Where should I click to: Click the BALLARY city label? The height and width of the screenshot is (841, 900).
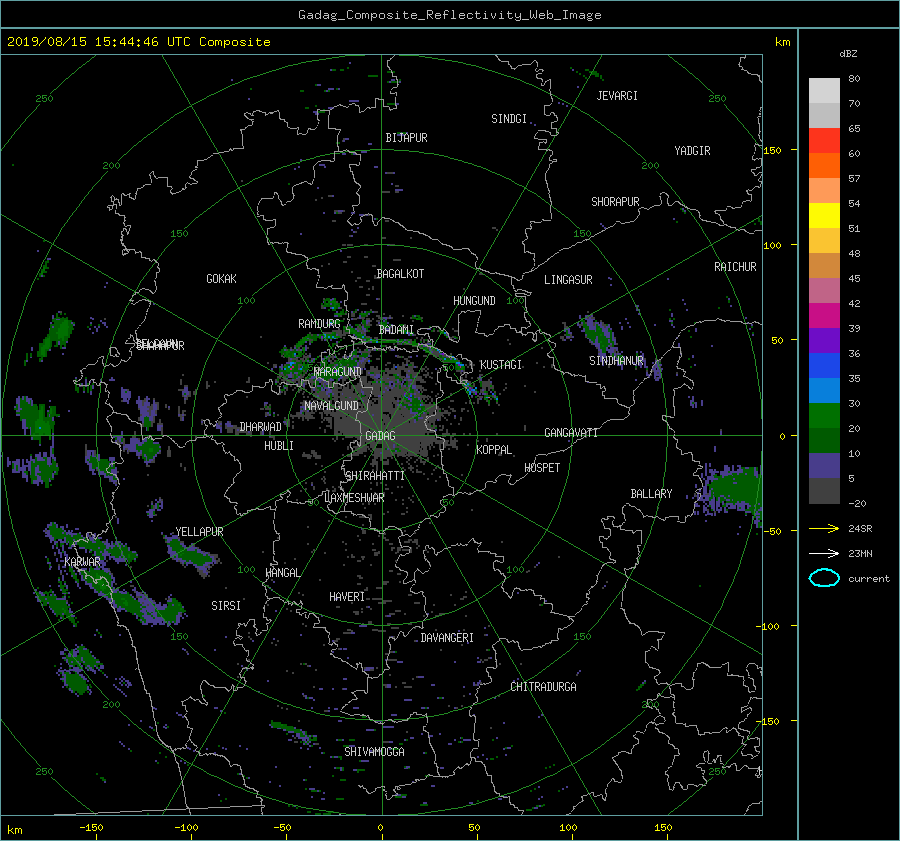tap(651, 494)
